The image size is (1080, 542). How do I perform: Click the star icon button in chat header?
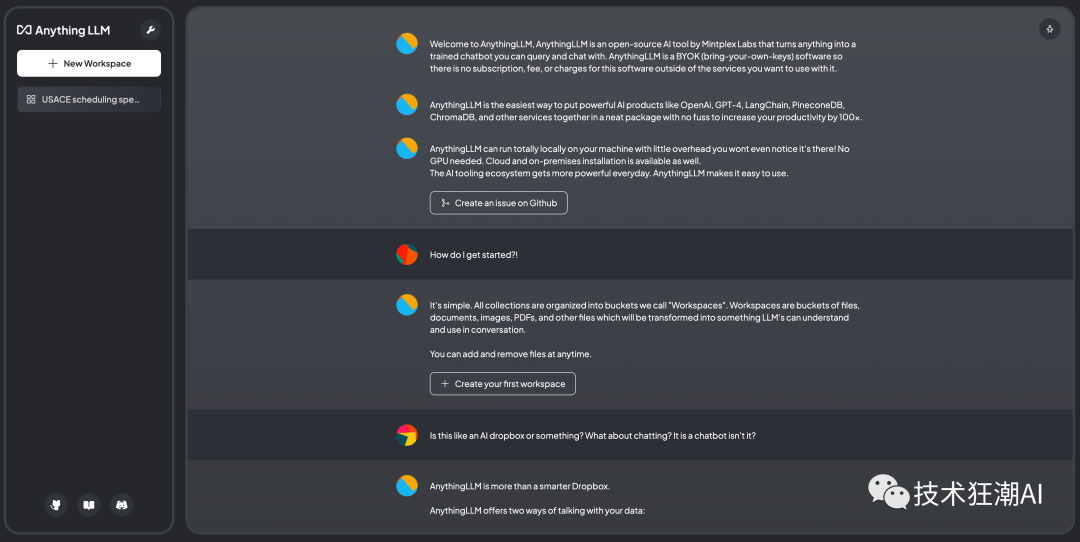pyautogui.click(x=1049, y=29)
